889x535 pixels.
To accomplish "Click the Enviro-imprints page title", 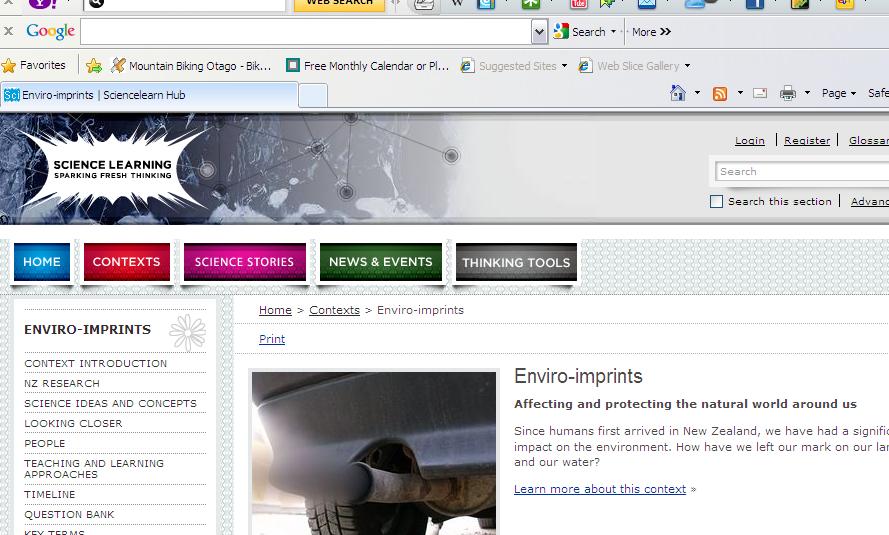I will pos(578,376).
